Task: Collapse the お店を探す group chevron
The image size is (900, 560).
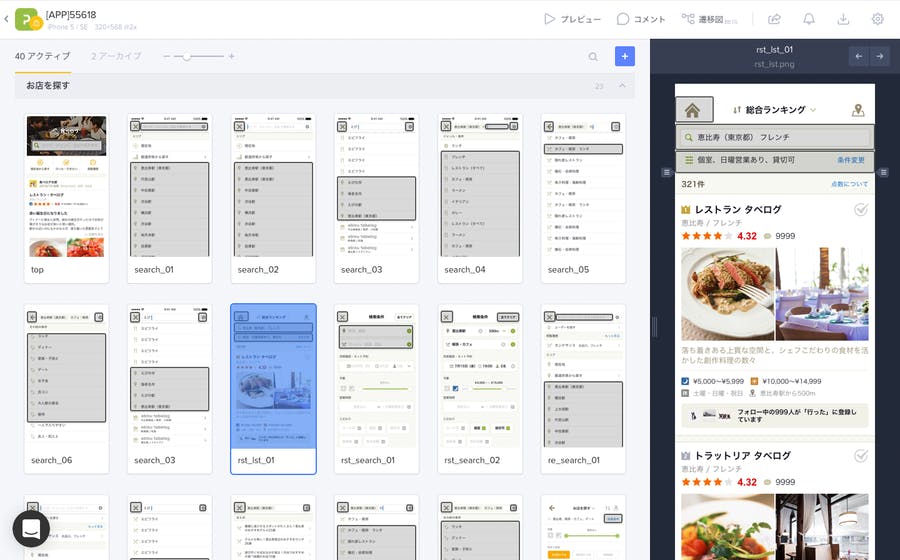Action: click(x=622, y=85)
